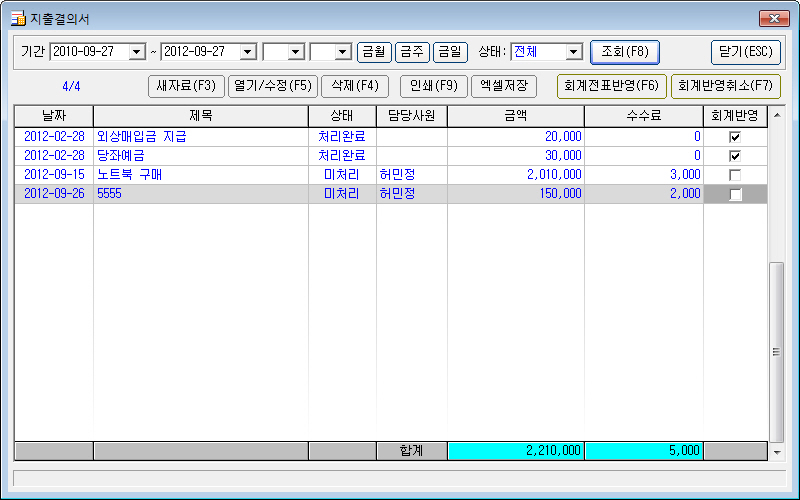Click the 상태 column header
The height and width of the screenshot is (500, 800).
coord(342,116)
